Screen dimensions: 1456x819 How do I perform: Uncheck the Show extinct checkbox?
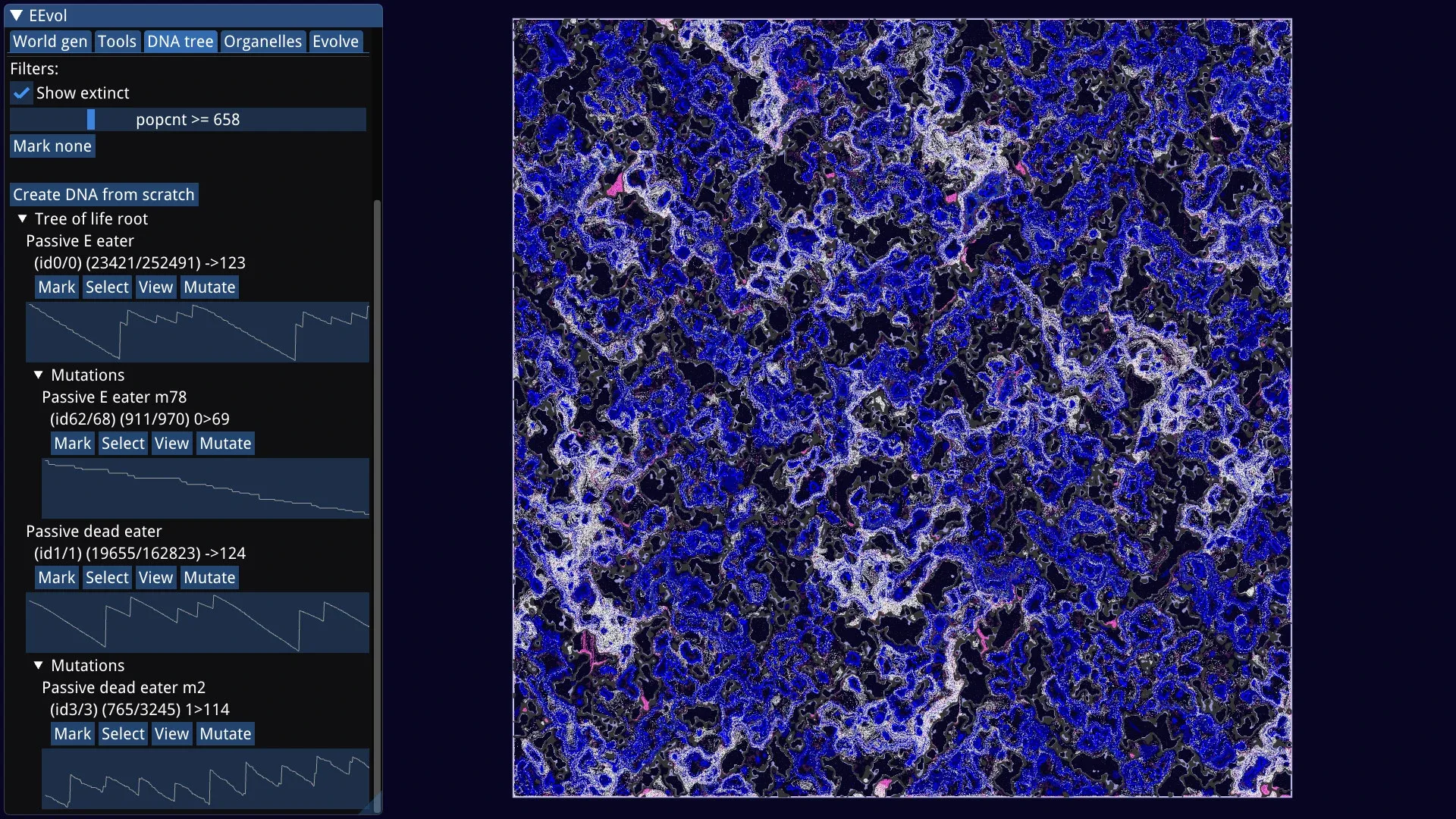[21, 93]
